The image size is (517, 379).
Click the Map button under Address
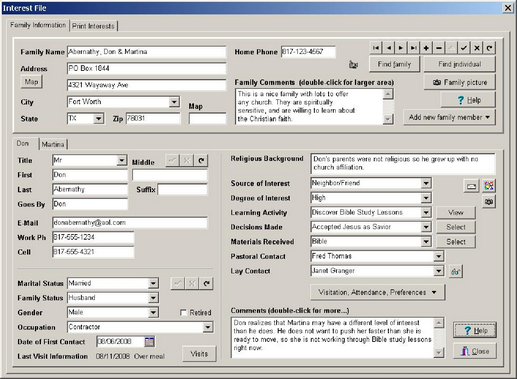click(x=31, y=82)
